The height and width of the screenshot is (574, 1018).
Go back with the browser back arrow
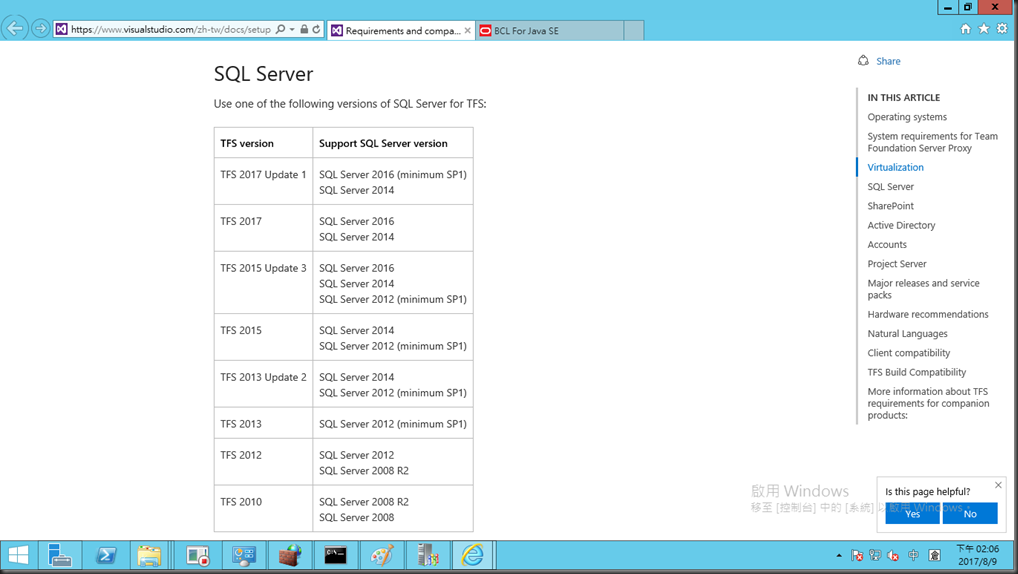14,29
